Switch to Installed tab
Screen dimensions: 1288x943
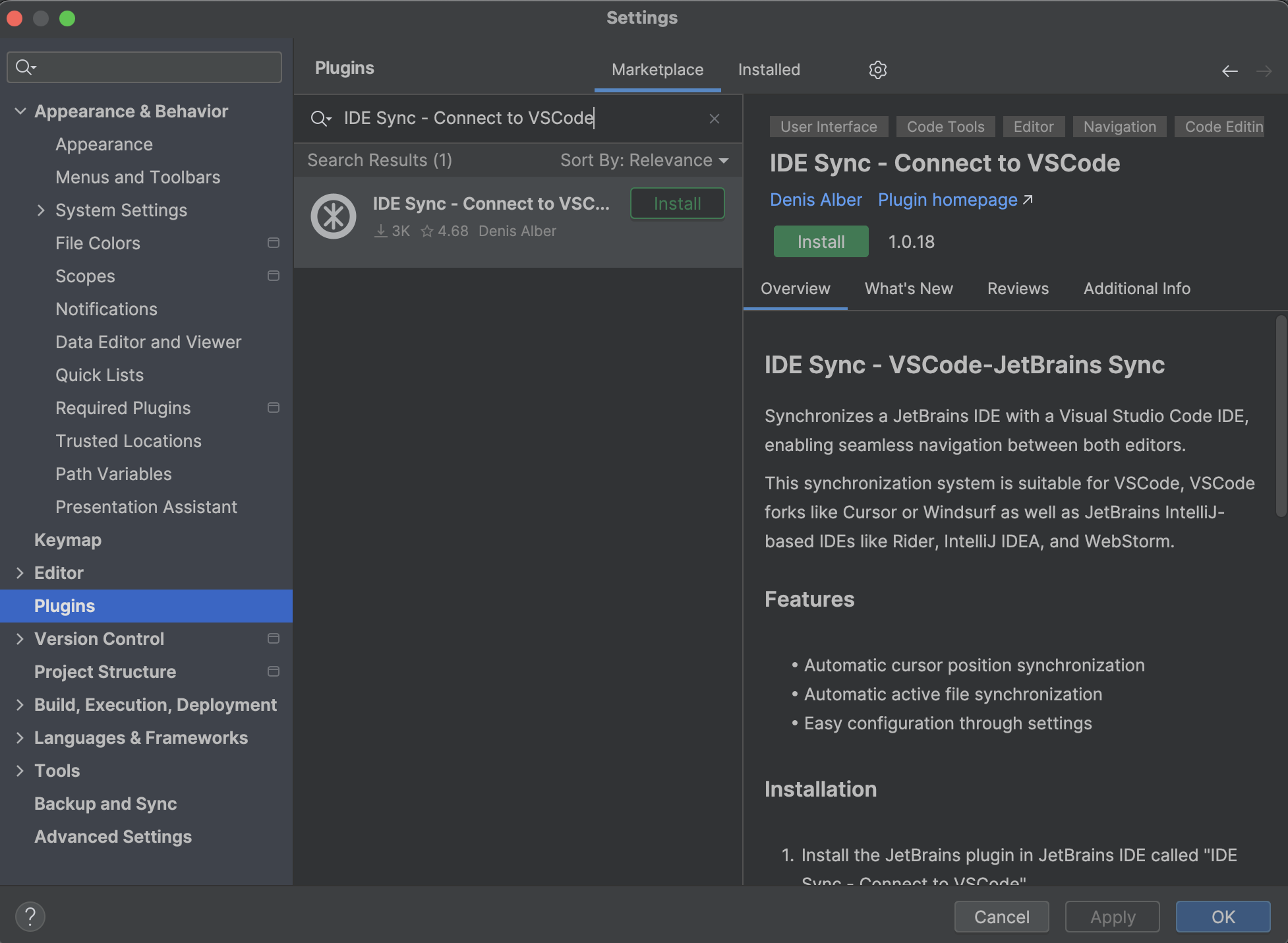(769, 70)
